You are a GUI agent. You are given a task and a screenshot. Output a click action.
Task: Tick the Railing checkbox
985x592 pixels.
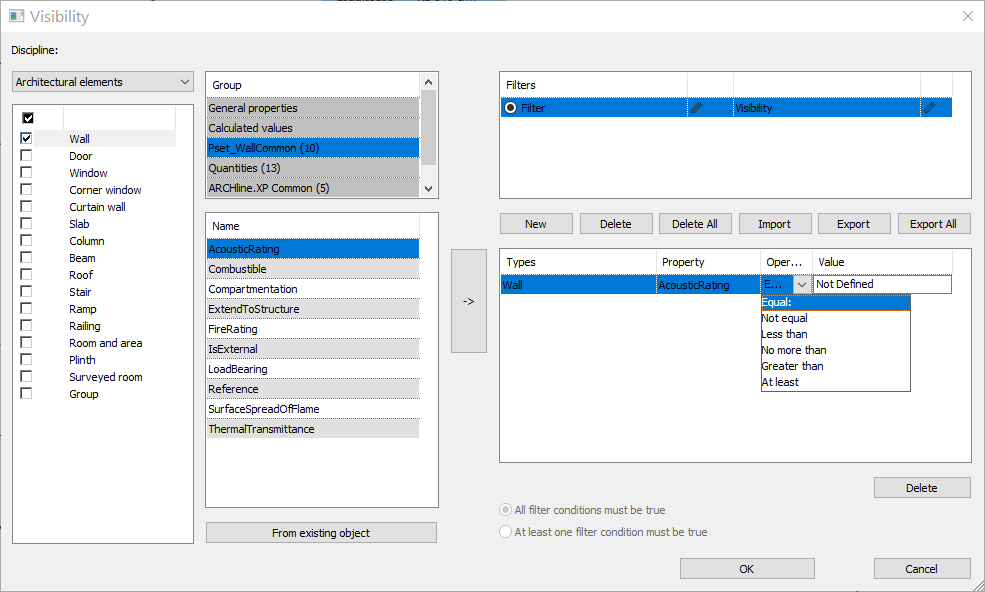tap(26, 325)
